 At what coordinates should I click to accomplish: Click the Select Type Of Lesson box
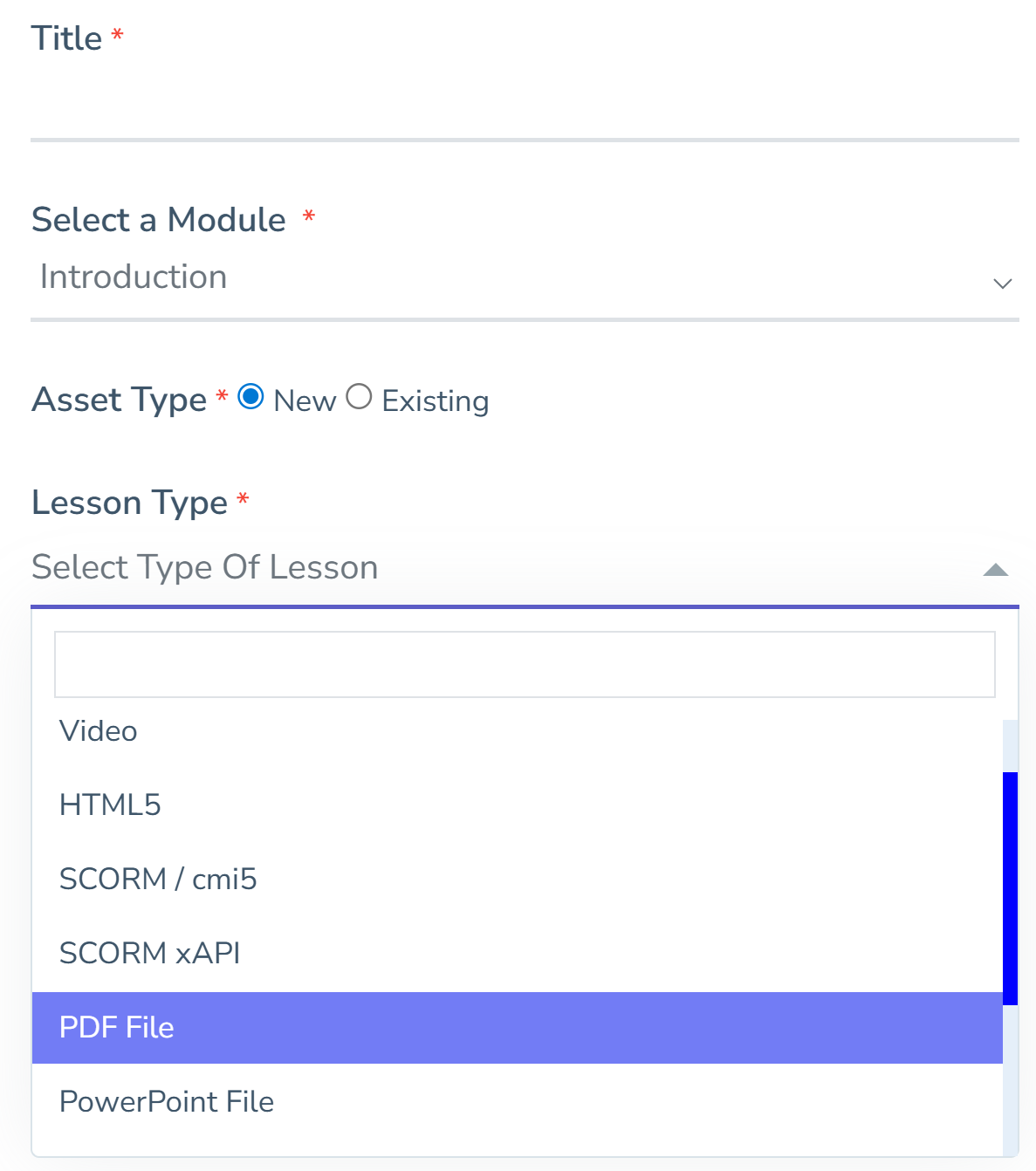(506, 568)
